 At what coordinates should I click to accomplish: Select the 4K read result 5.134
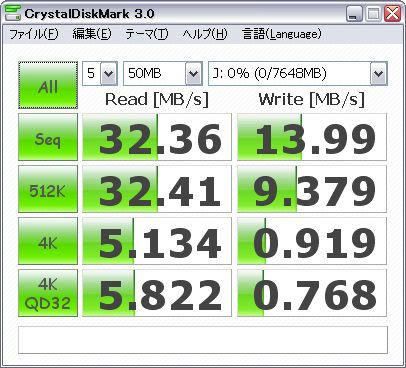click(157, 241)
